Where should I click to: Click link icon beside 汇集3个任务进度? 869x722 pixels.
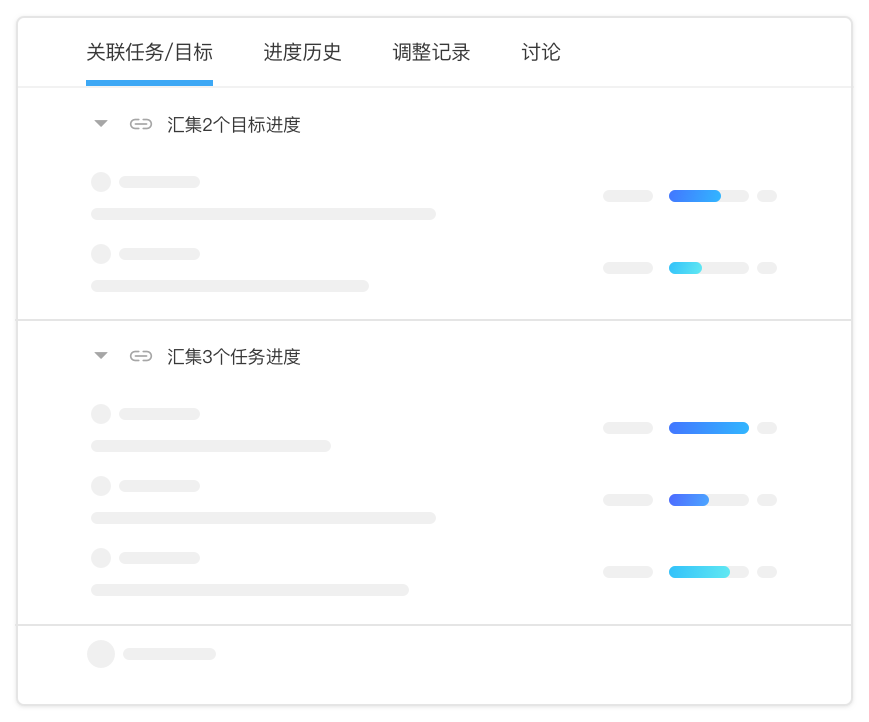pyautogui.click(x=141, y=356)
